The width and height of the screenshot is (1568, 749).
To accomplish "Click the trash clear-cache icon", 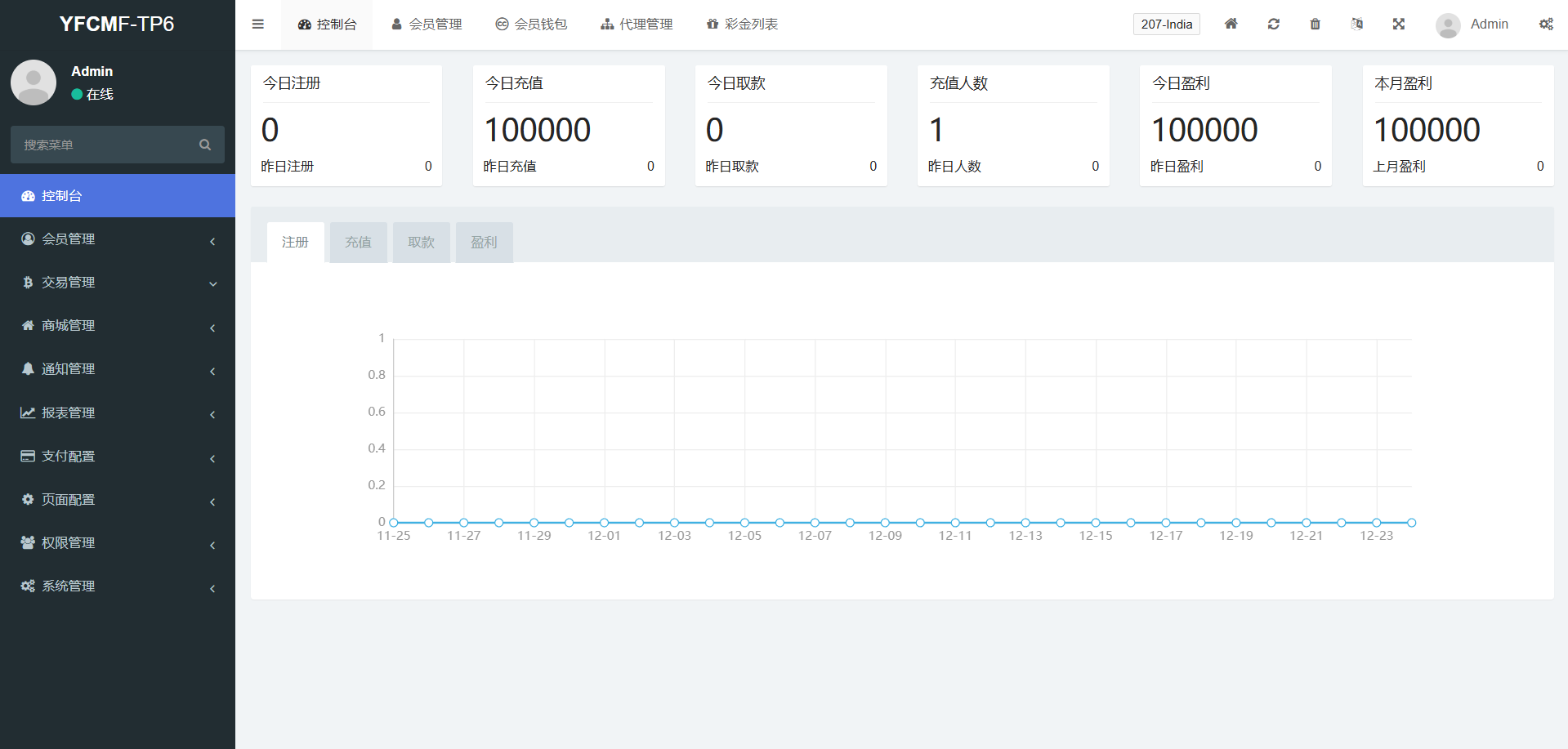I will tap(1315, 25).
